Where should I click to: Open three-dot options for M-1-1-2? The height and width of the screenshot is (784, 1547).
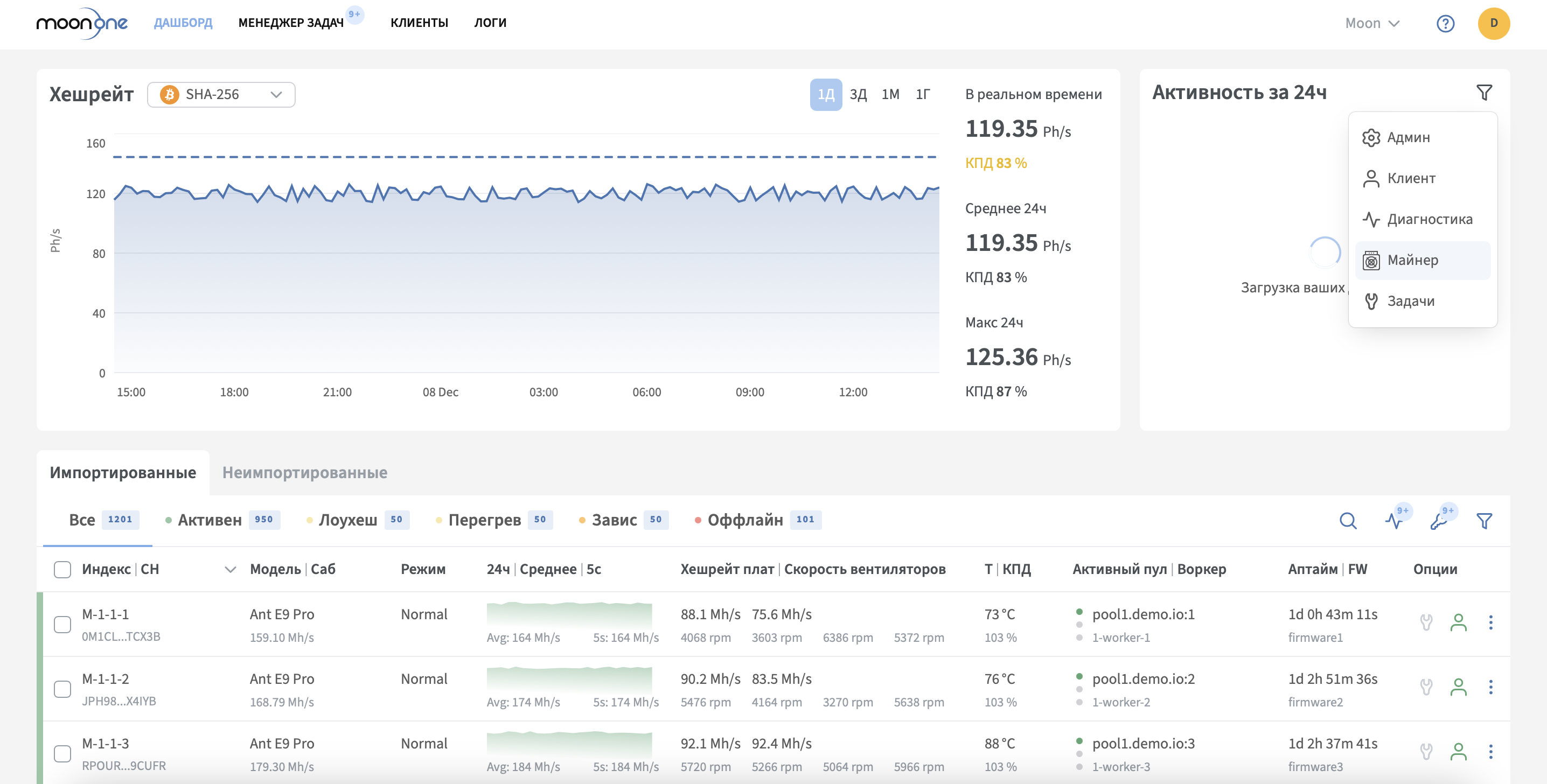click(1490, 688)
